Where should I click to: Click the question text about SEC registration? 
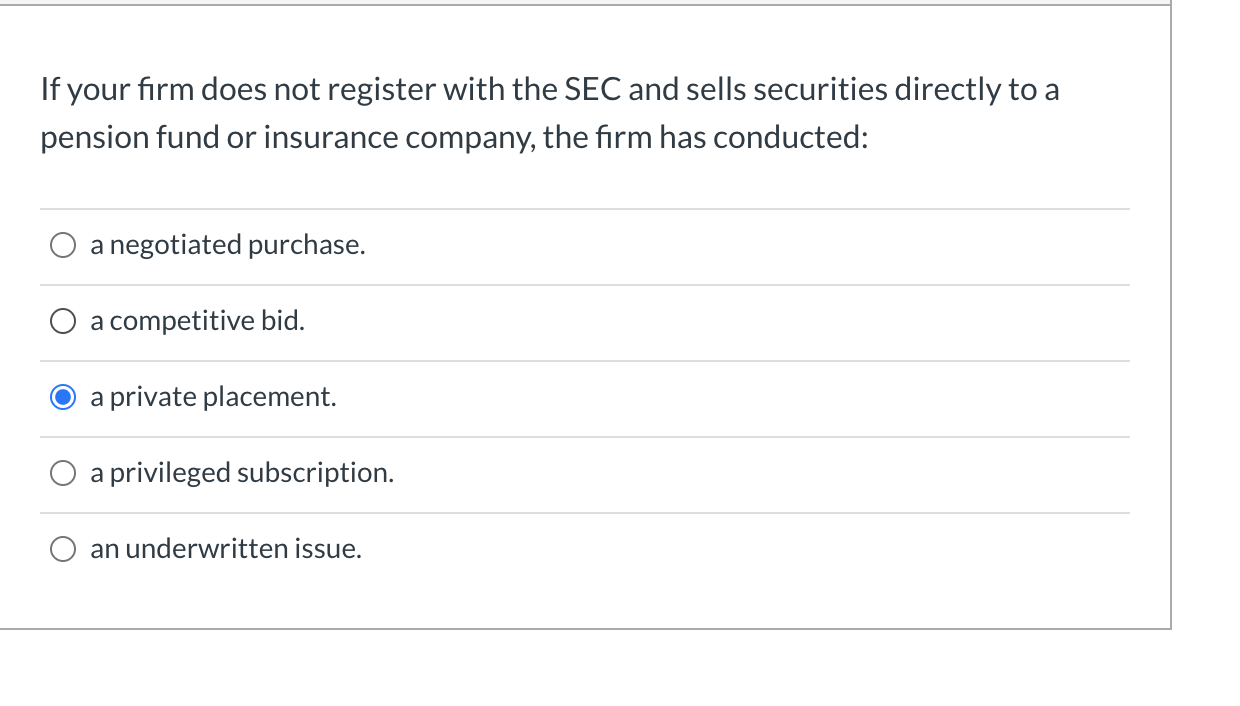[x=550, y=112]
